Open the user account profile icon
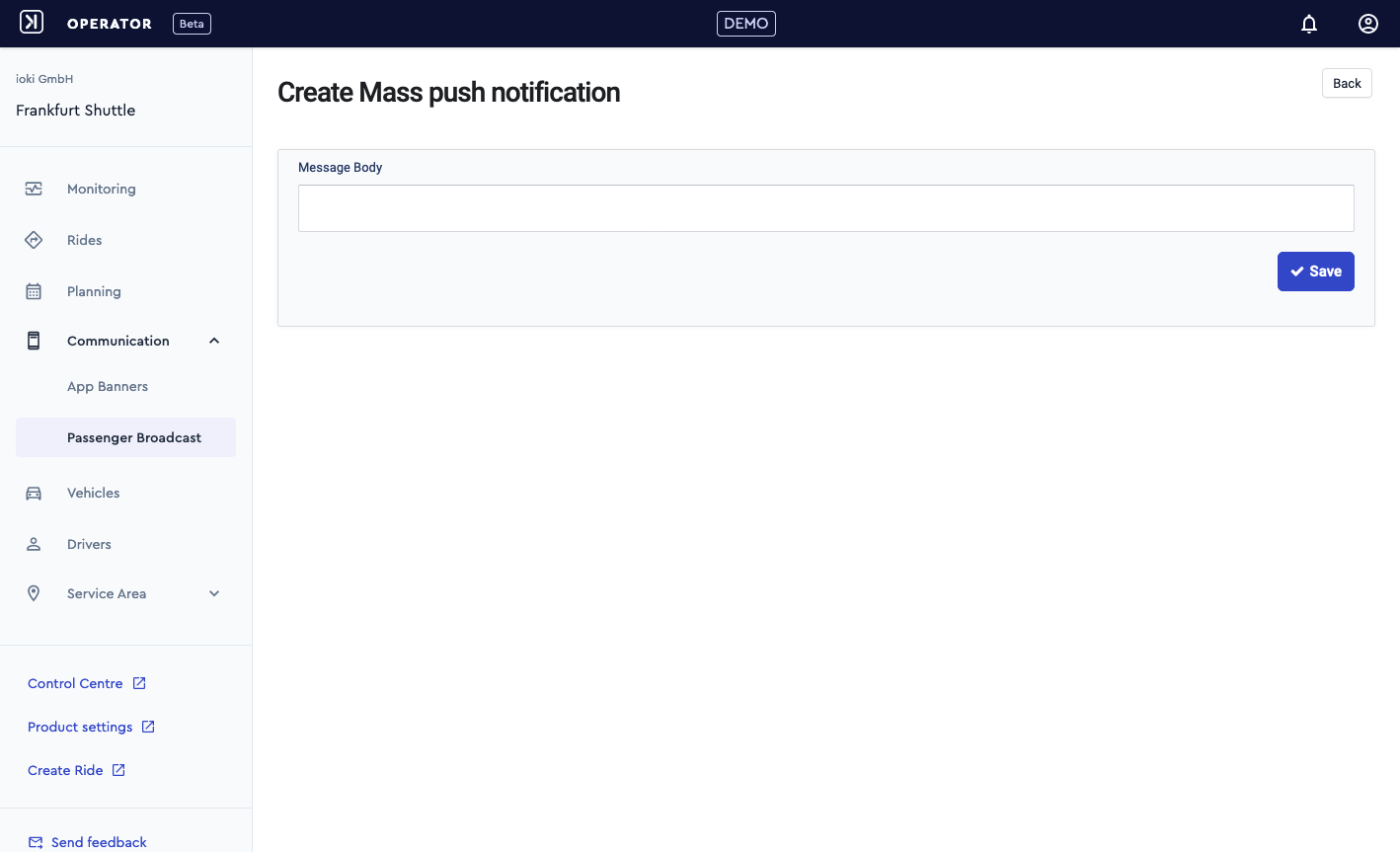 click(x=1368, y=24)
